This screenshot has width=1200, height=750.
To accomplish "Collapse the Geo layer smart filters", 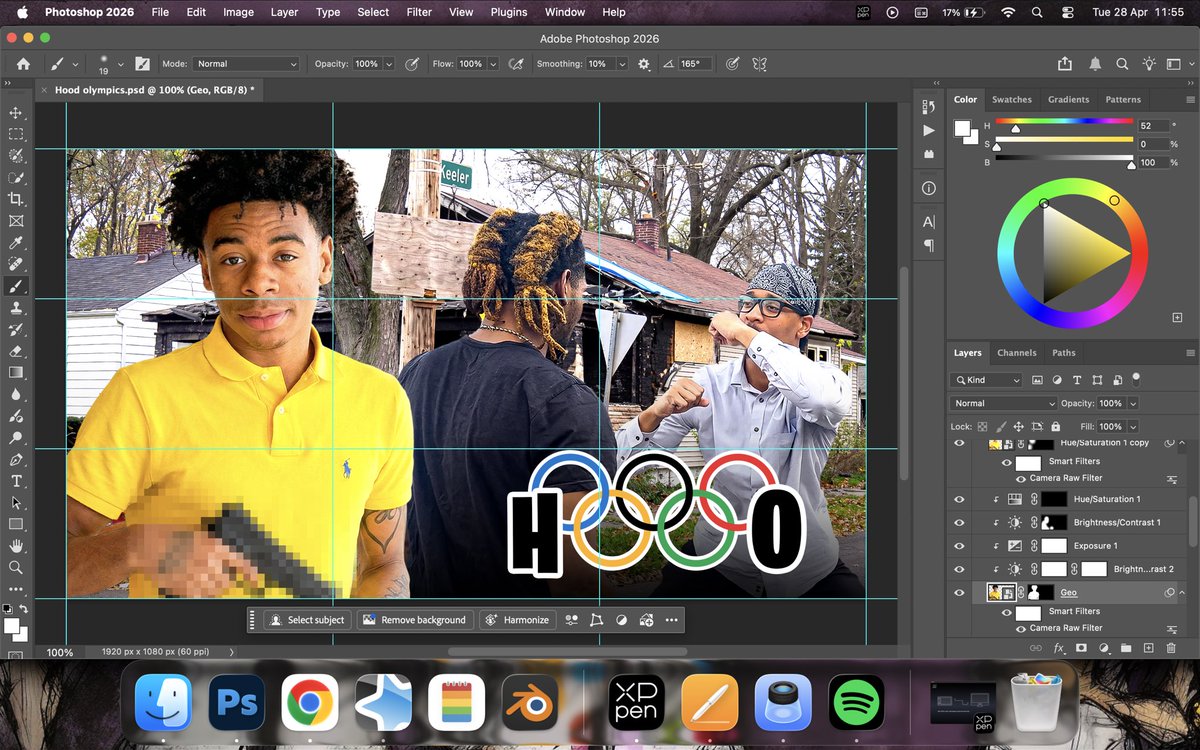I will coord(1182,593).
